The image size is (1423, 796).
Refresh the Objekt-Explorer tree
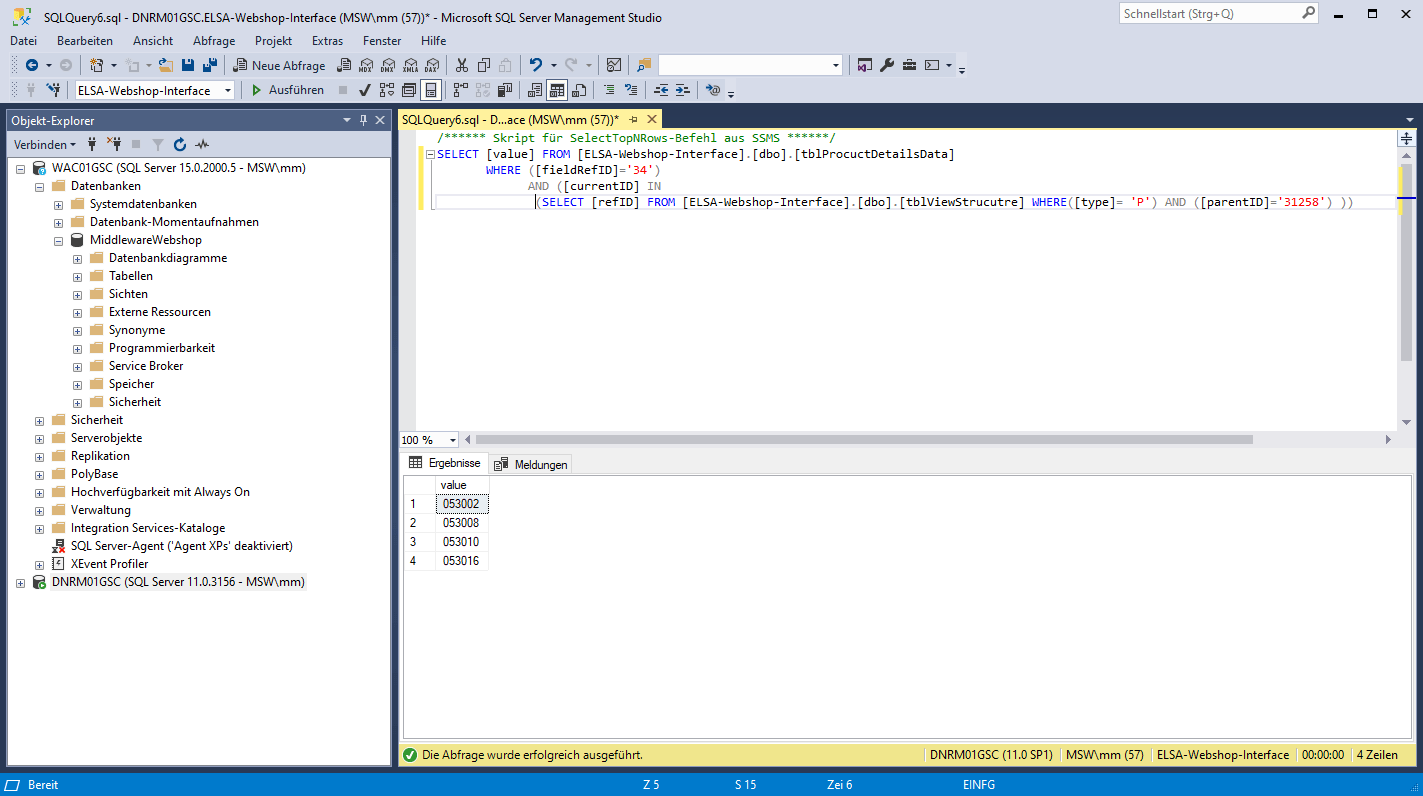tap(180, 144)
